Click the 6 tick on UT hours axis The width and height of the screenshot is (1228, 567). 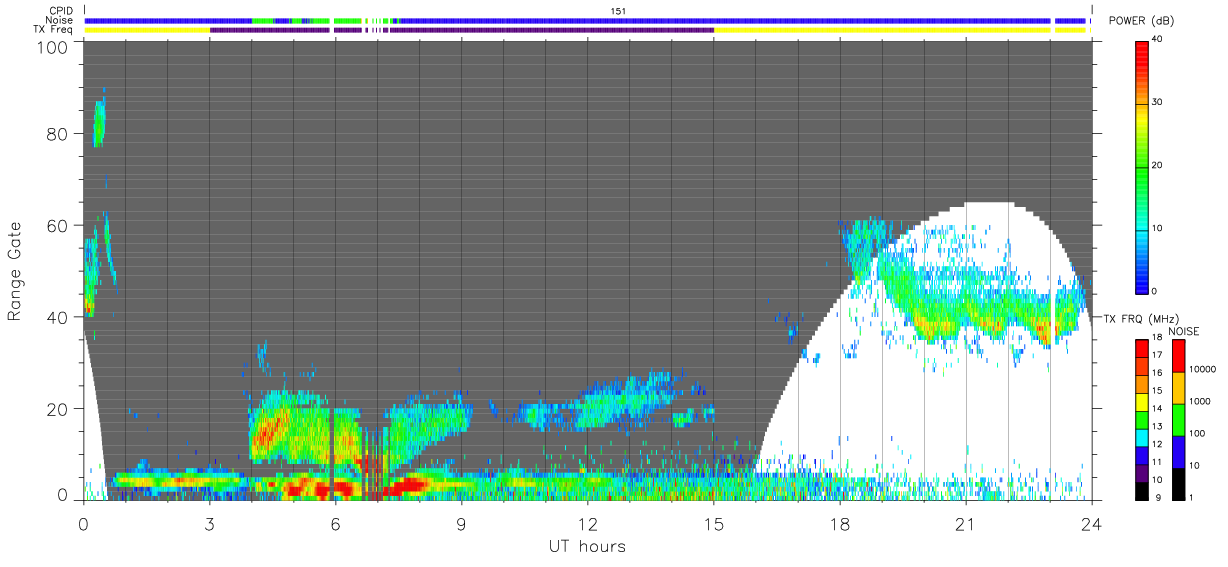pos(335,522)
